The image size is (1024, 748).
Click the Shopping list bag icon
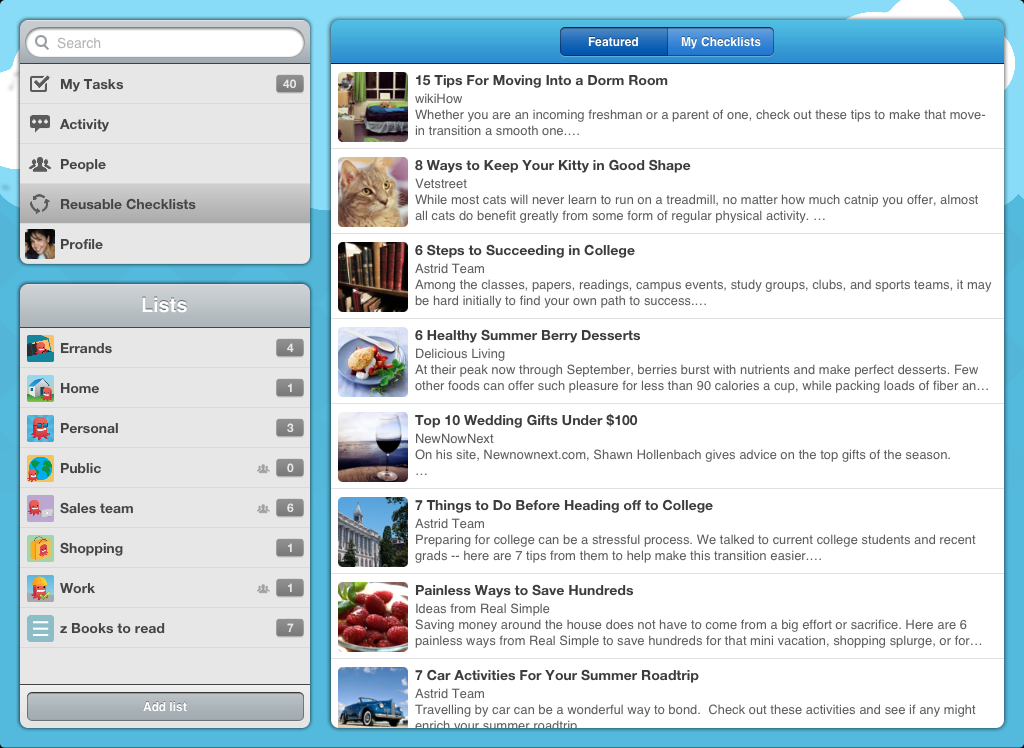40,548
